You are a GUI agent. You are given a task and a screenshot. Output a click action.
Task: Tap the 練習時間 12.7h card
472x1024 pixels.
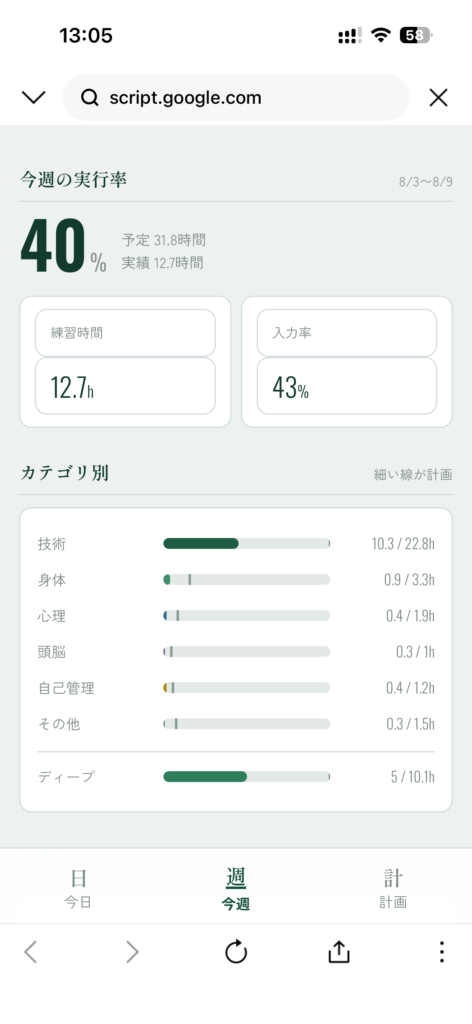click(x=125, y=362)
